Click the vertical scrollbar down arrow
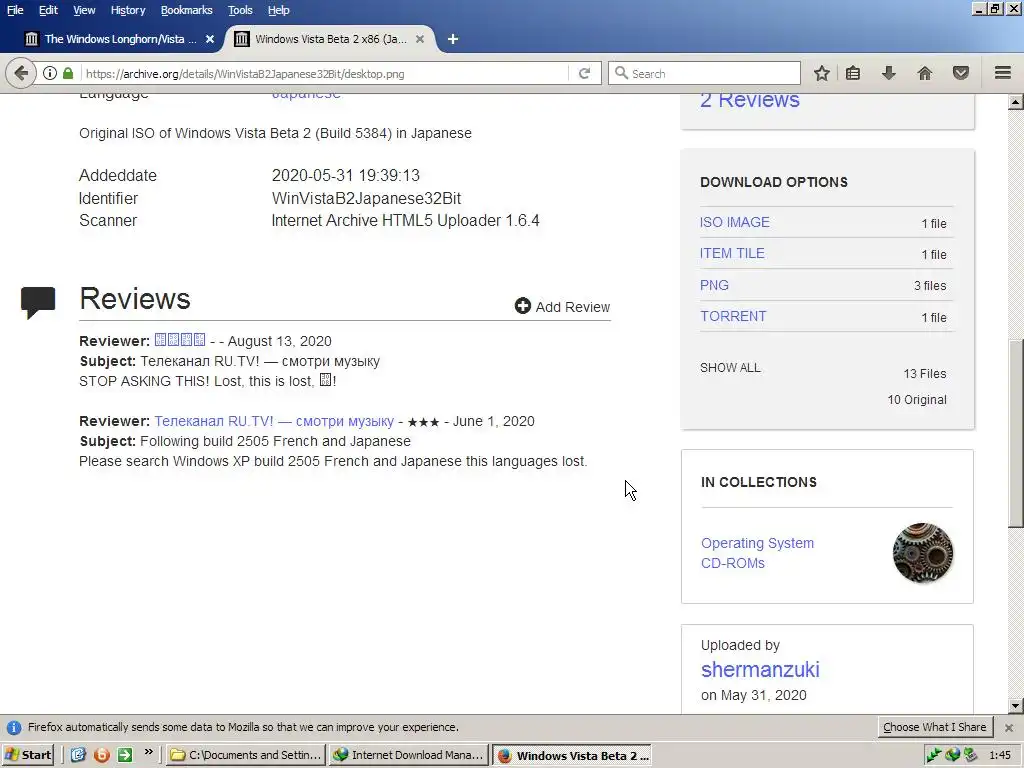The image size is (1024, 768). pyautogui.click(x=1016, y=705)
